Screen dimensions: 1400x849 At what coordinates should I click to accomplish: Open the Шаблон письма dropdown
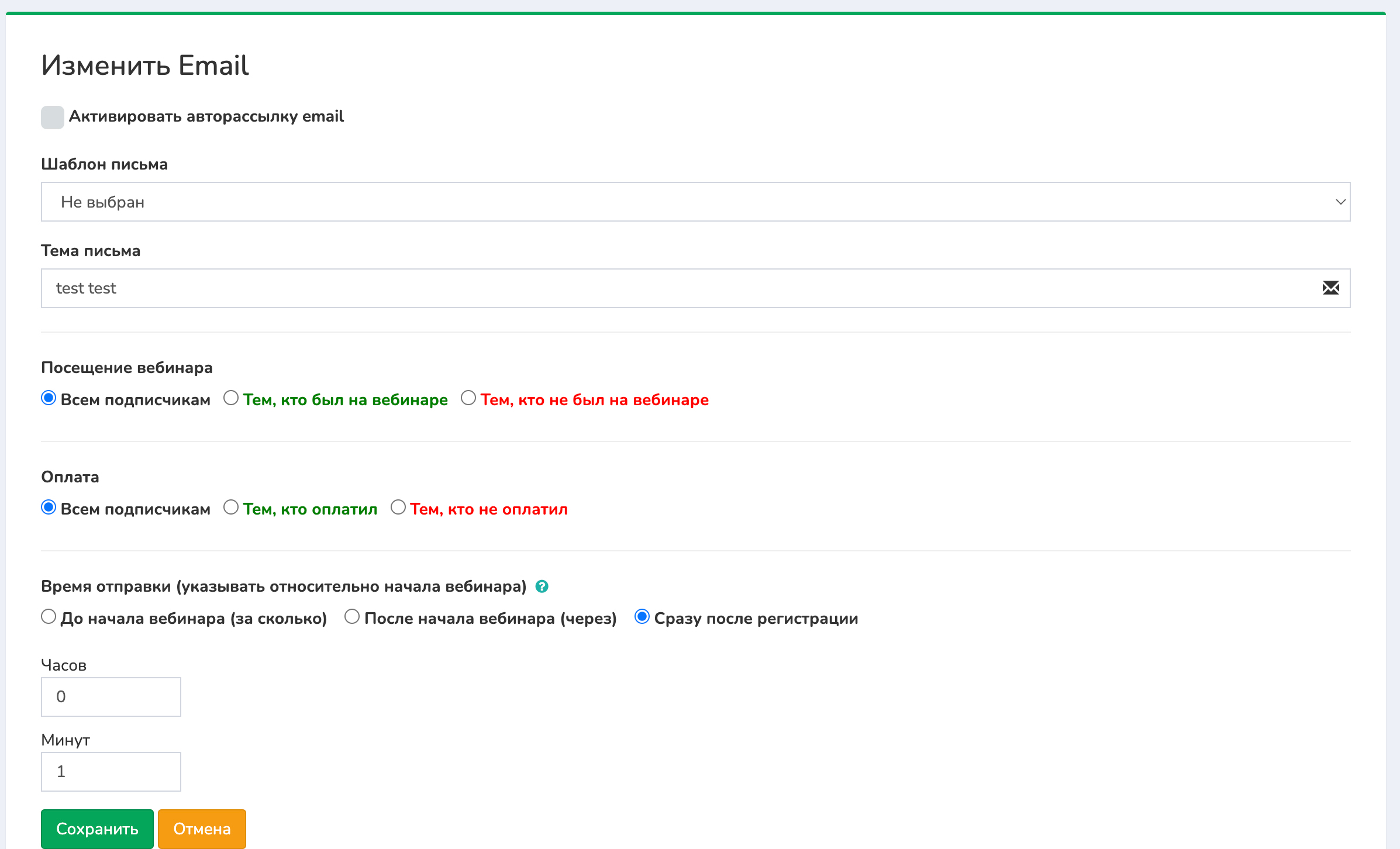(x=695, y=202)
